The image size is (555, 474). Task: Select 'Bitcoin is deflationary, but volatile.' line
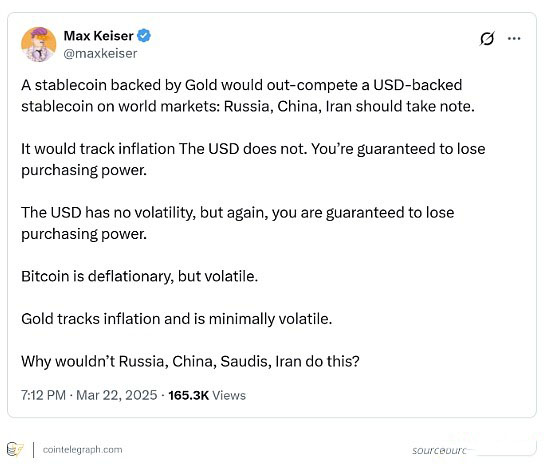click(x=139, y=276)
